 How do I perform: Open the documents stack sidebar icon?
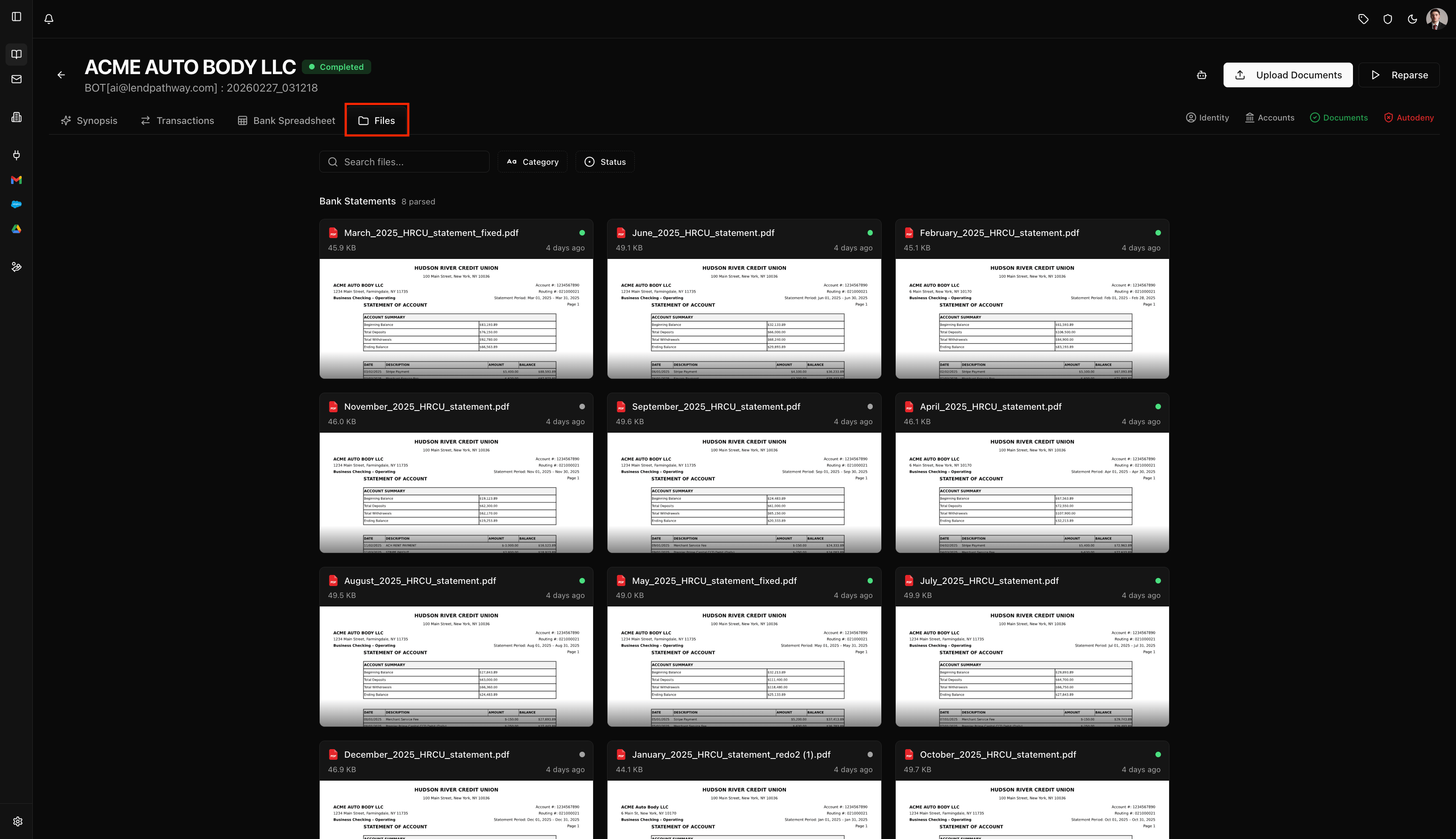click(x=17, y=117)
